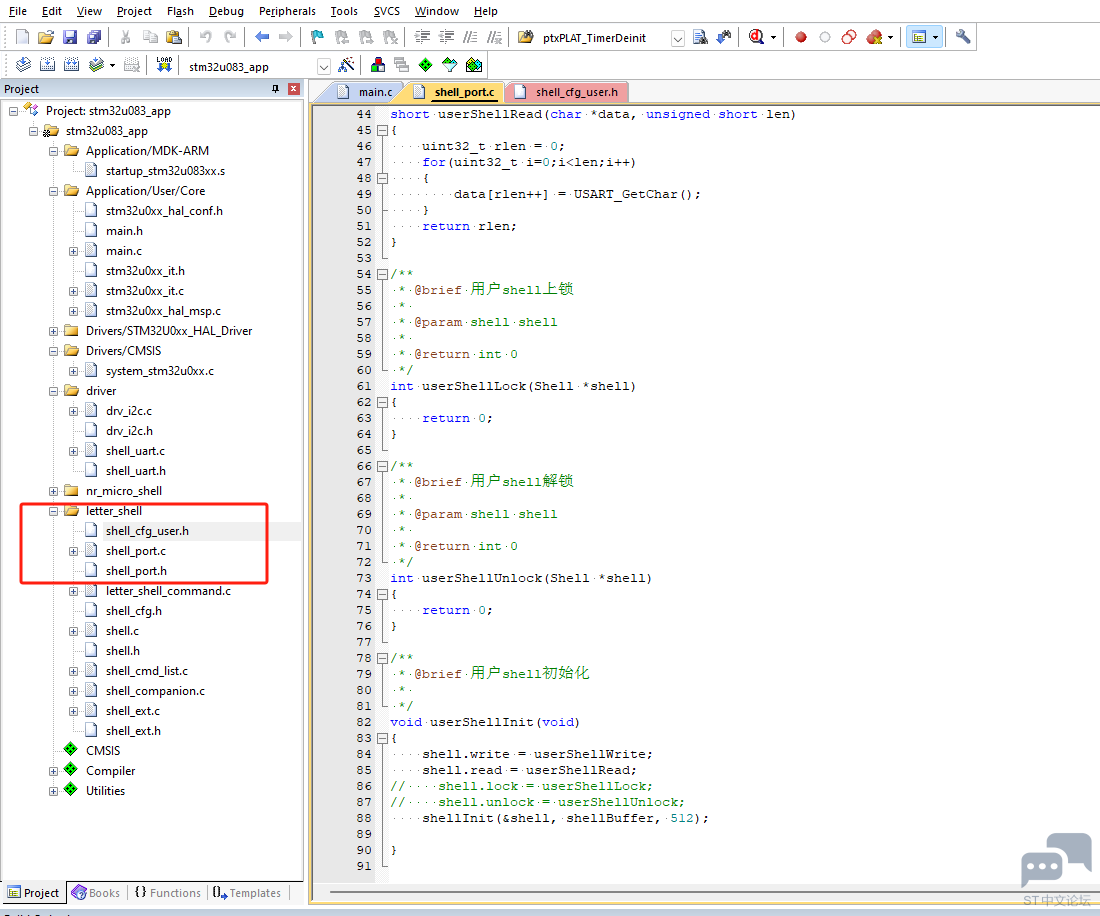Insert a breakpoint with the red dot icon
This screenshot has width=1100, height=916.
click(x=800, y=37)
